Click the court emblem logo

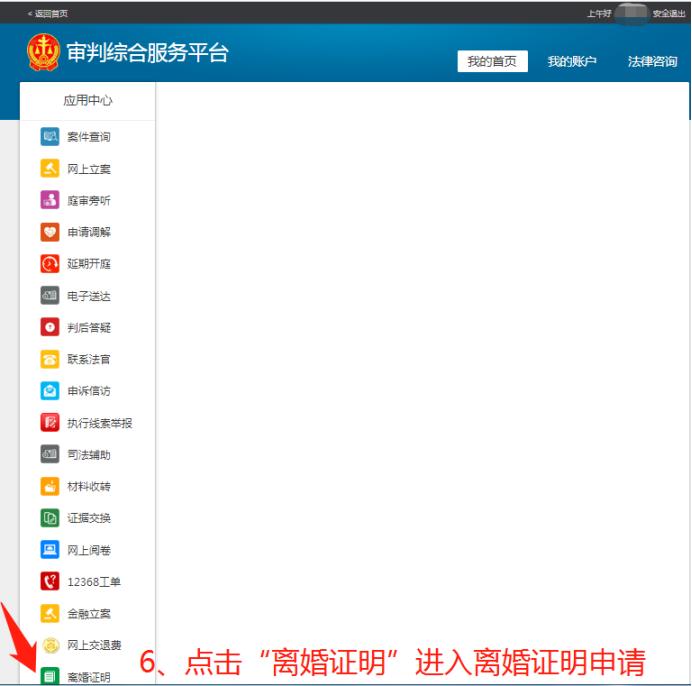click(43, 52)
